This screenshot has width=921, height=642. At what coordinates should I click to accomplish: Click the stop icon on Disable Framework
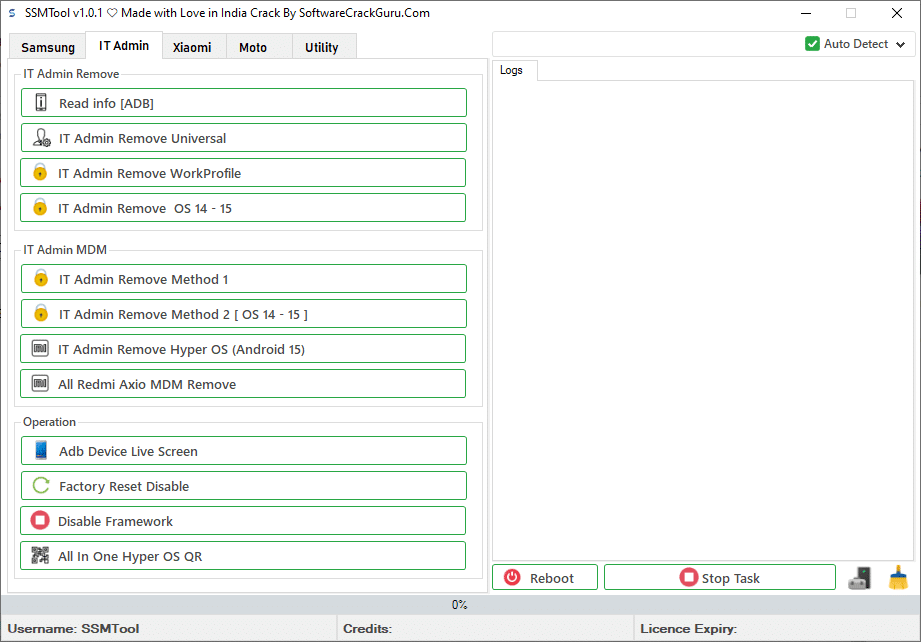click(38, 520)
